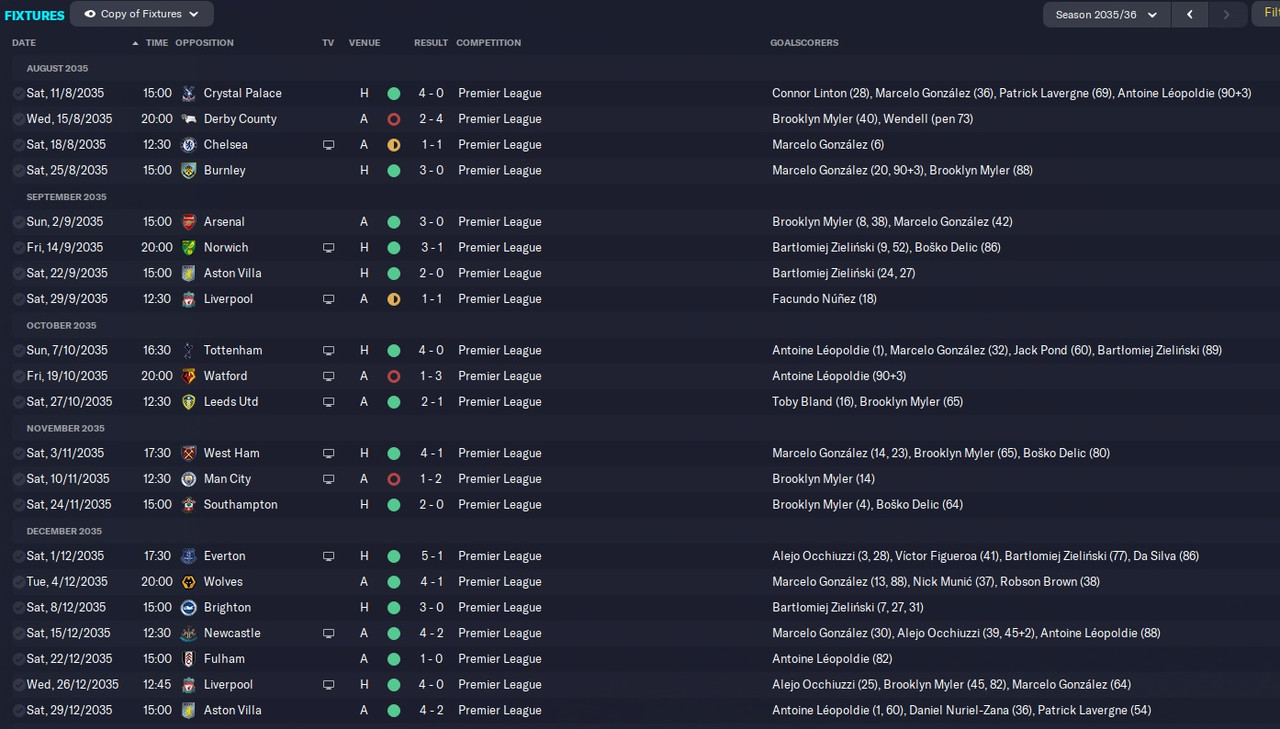Click the Tue, 4/12/2035 date cell

coord(67,582)
